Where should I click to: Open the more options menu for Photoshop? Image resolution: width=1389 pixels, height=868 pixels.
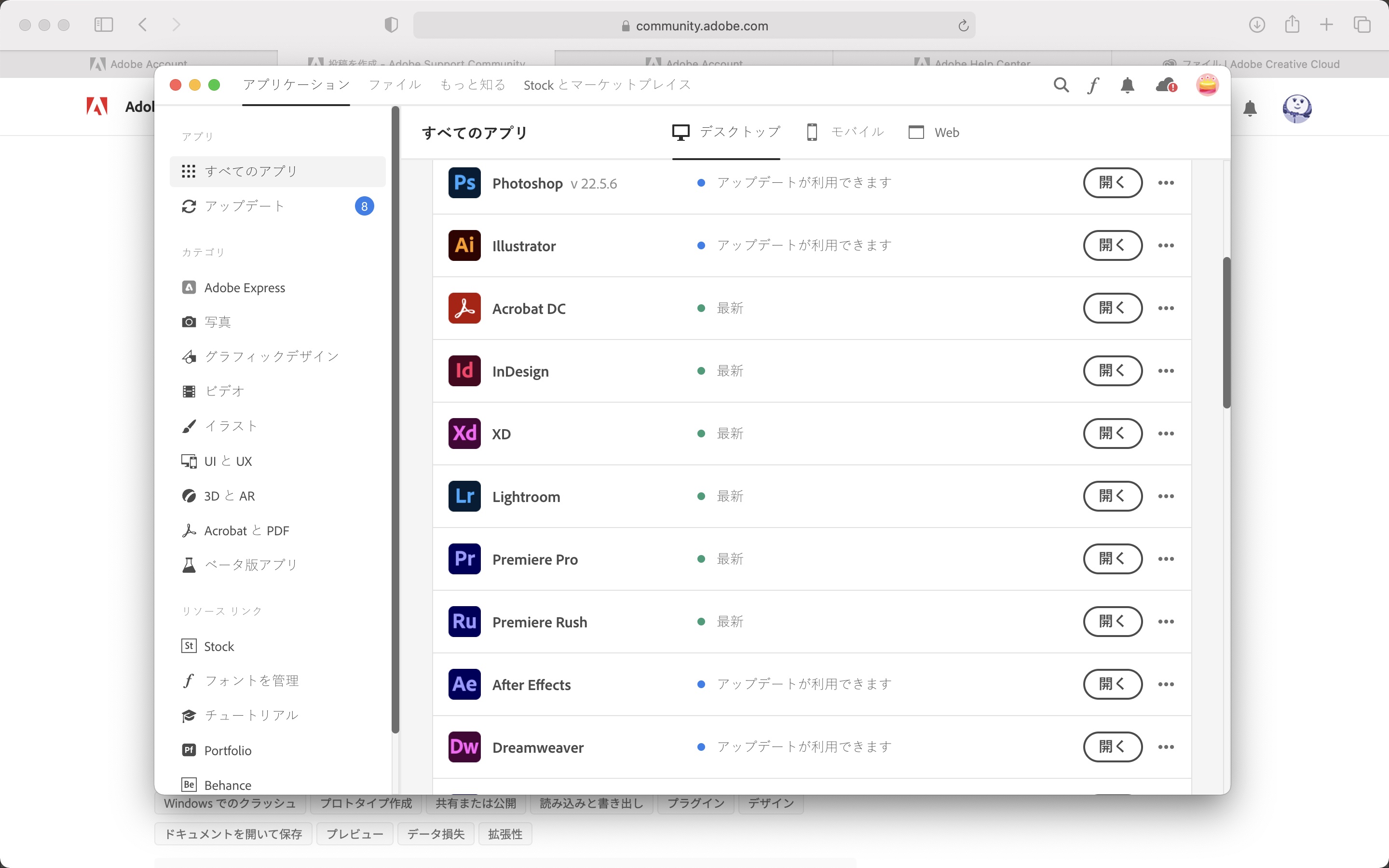pyautogui.click(x=1166, y=183)
